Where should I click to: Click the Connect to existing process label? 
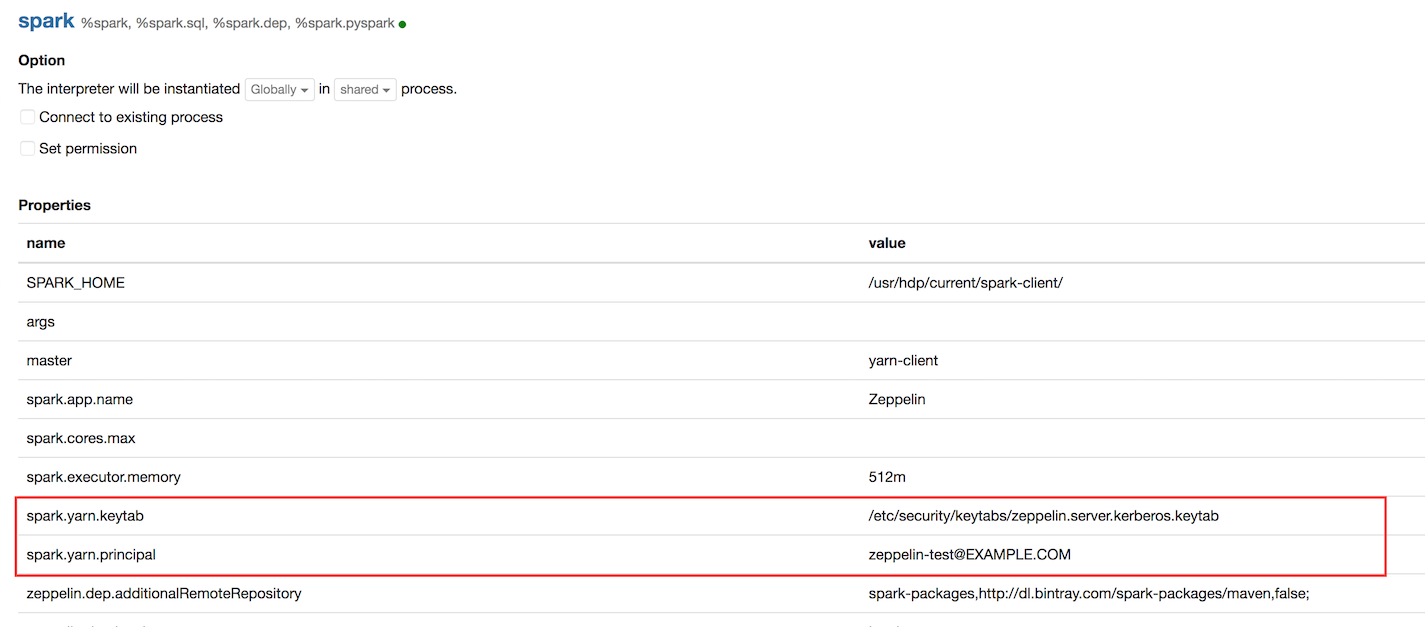131,117
